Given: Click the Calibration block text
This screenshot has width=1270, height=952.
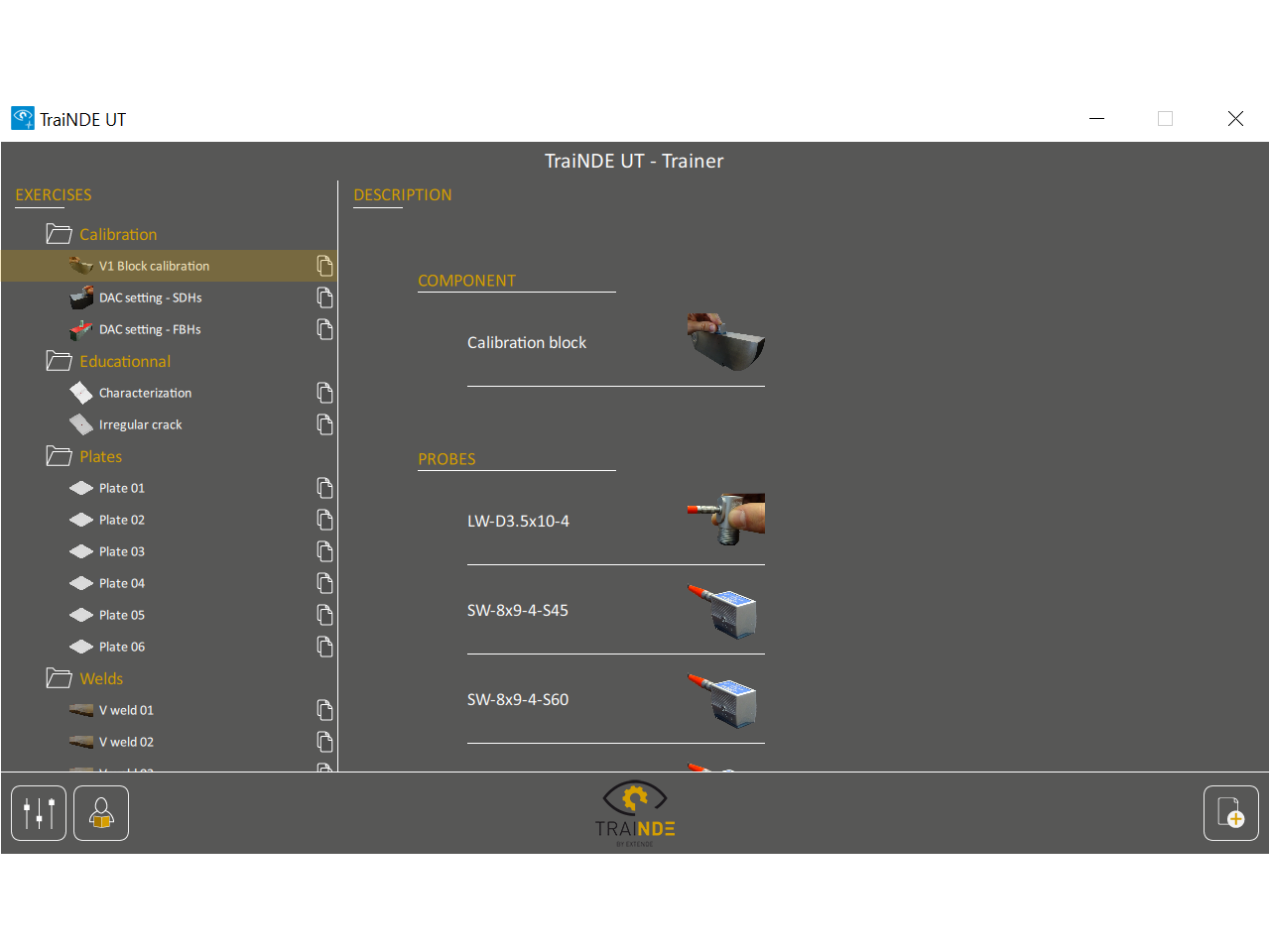Looking at the screenshot, I should (x=527, y=342).
